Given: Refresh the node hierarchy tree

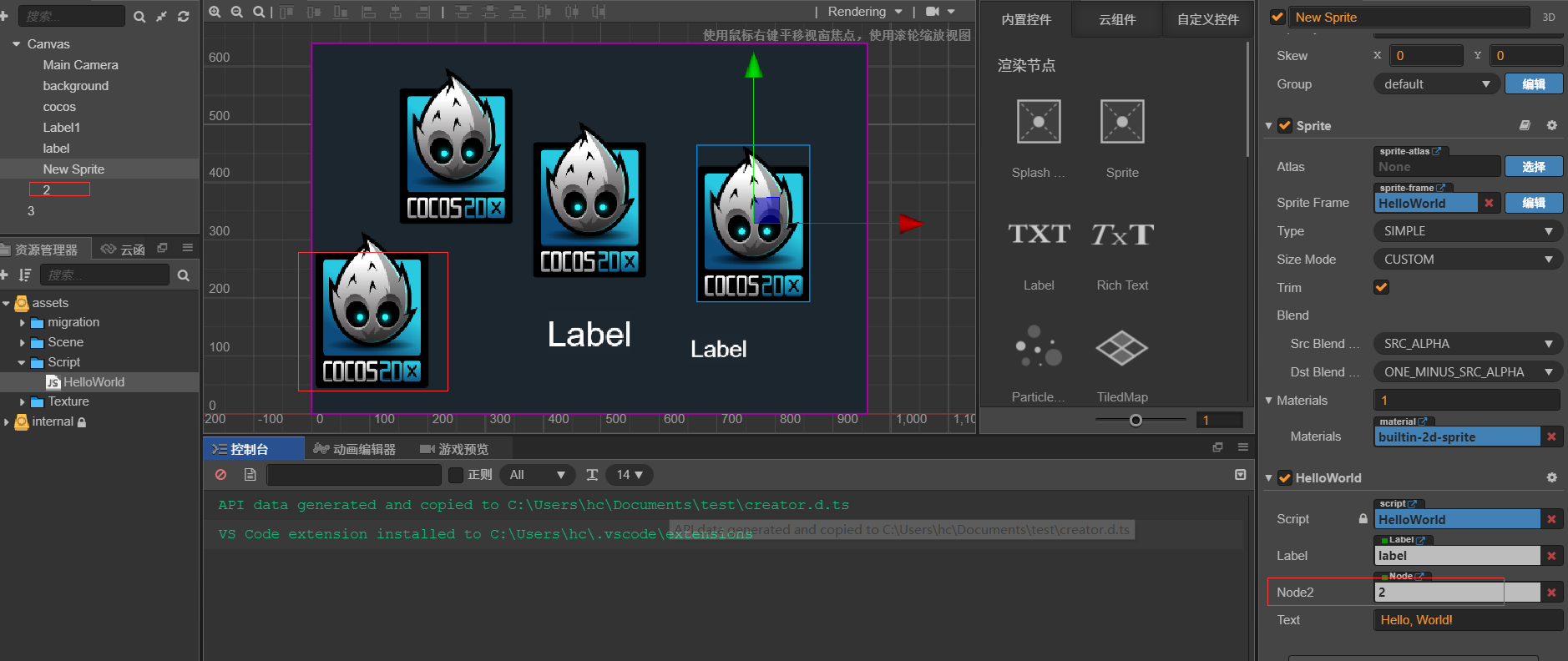Looking at the screenshot, I should click(183, 17).
